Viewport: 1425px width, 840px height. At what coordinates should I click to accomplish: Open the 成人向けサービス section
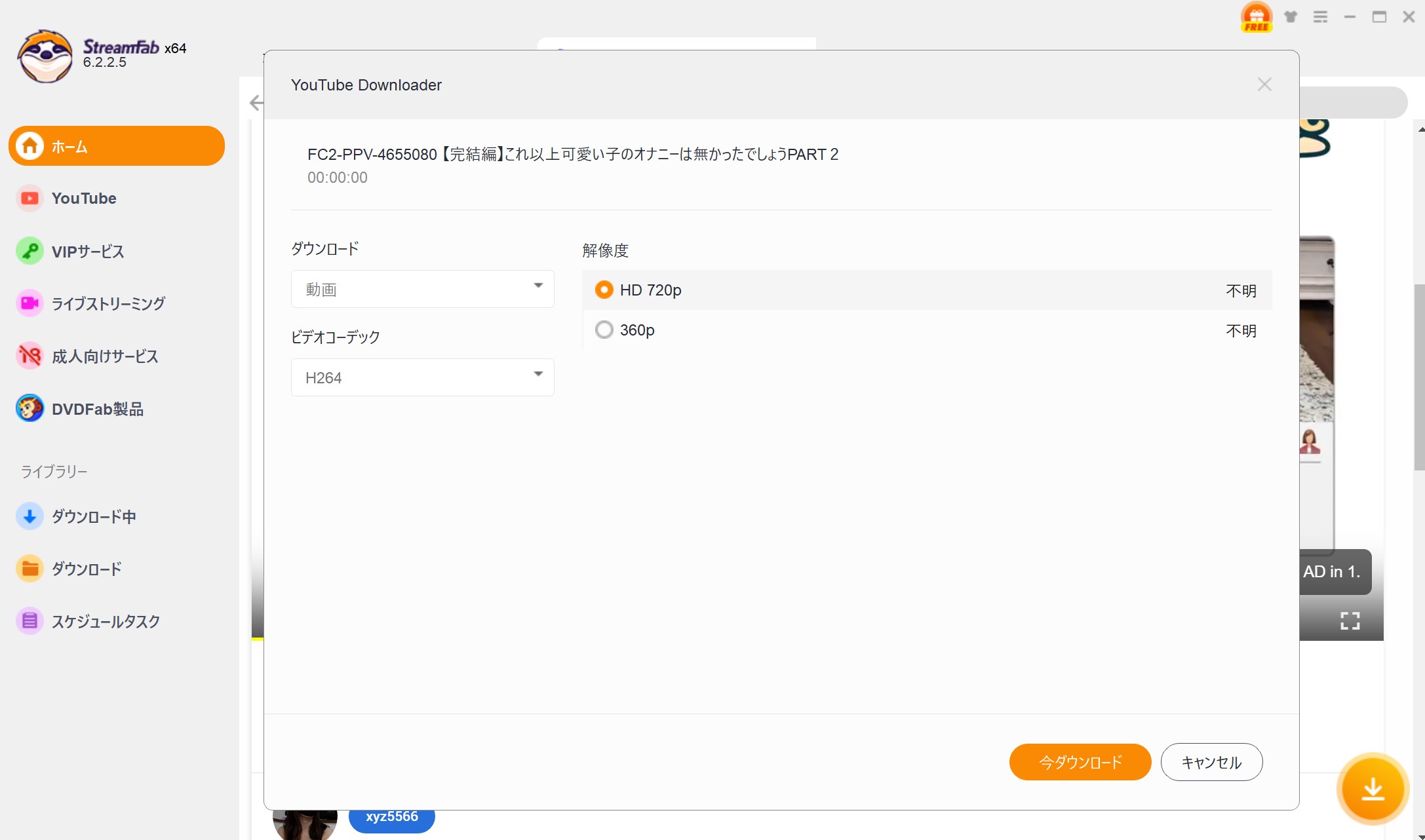pos(105,356)
